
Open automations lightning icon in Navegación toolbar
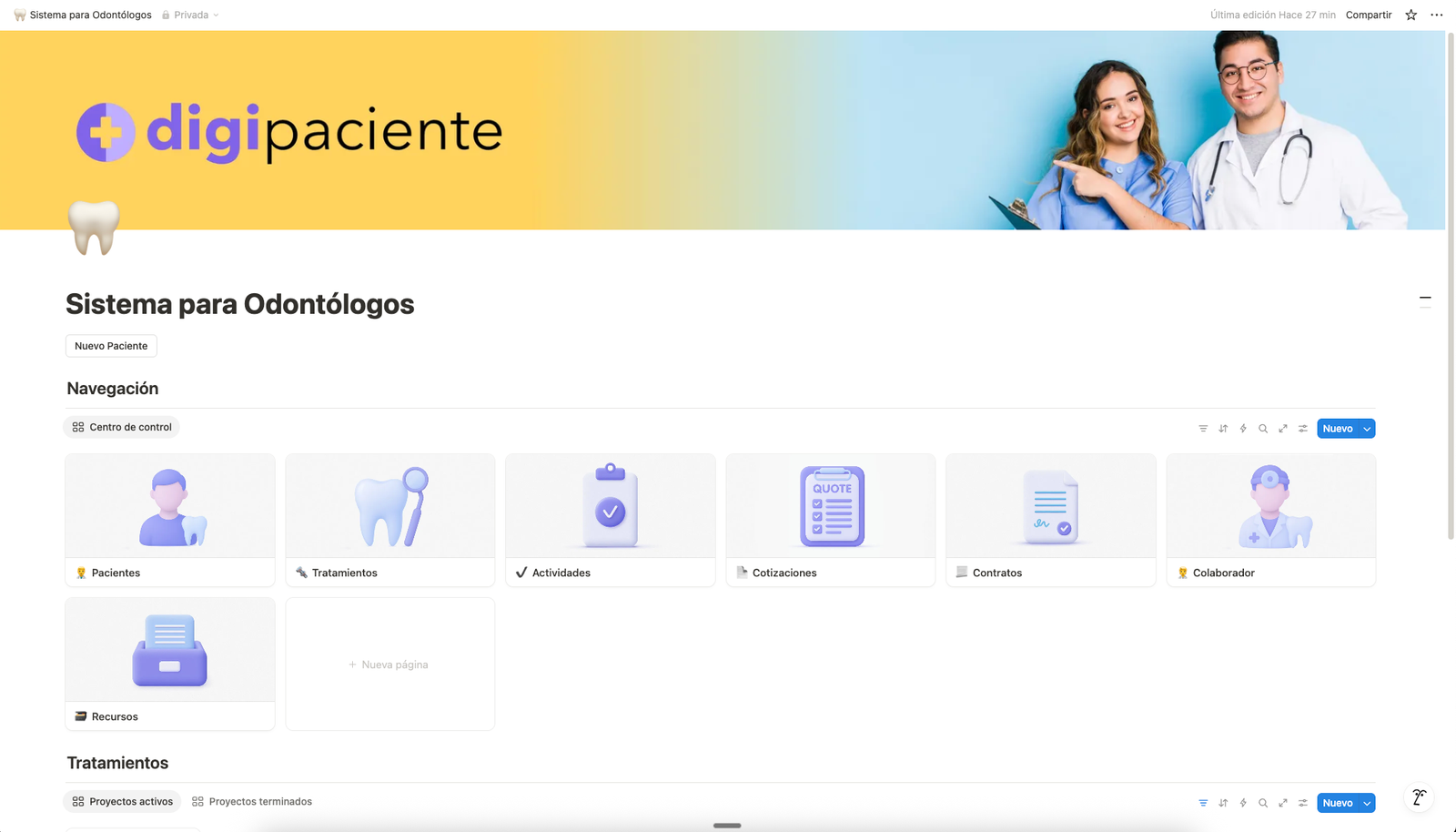[x=1243, y=429]
